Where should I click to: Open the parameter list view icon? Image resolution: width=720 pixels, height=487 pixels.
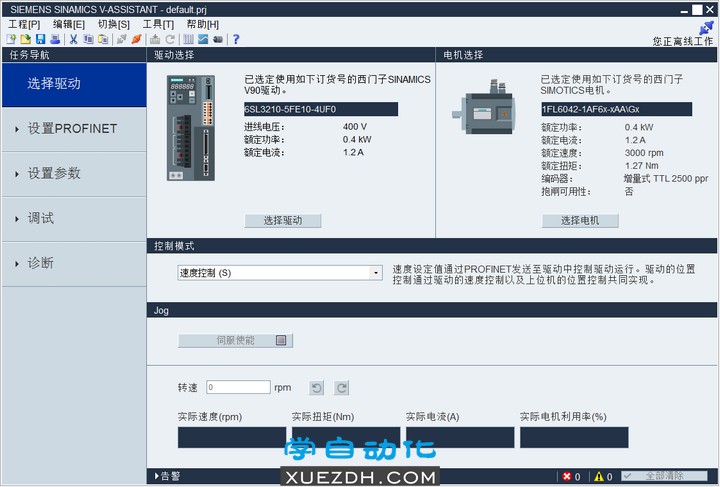click(188, 39)
